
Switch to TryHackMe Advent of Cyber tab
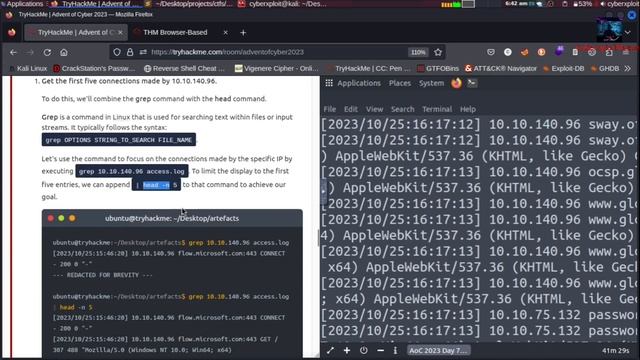tap(76, 32)
